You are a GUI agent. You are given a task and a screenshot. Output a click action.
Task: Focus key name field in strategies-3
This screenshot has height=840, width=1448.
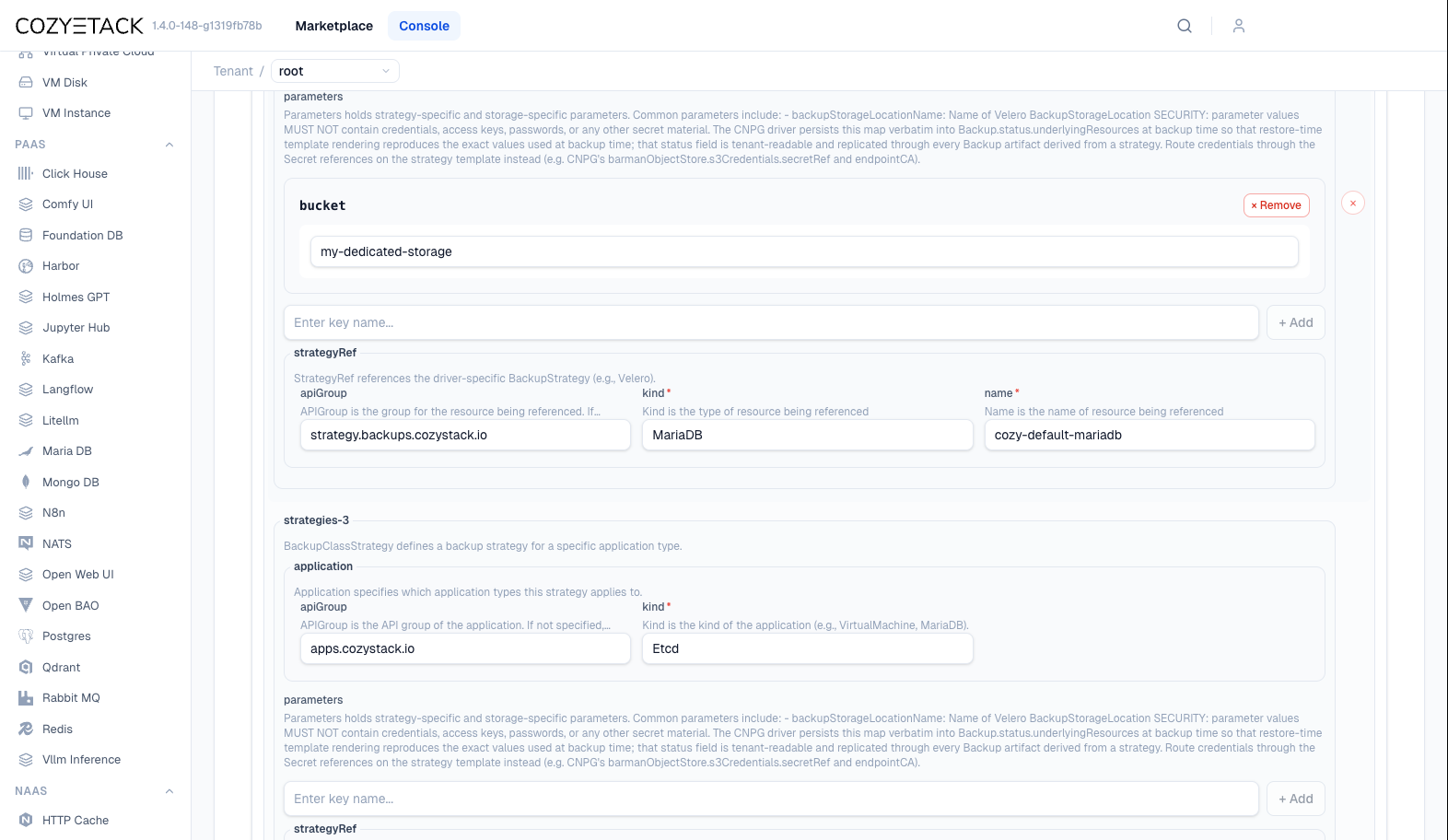[771, 799]
